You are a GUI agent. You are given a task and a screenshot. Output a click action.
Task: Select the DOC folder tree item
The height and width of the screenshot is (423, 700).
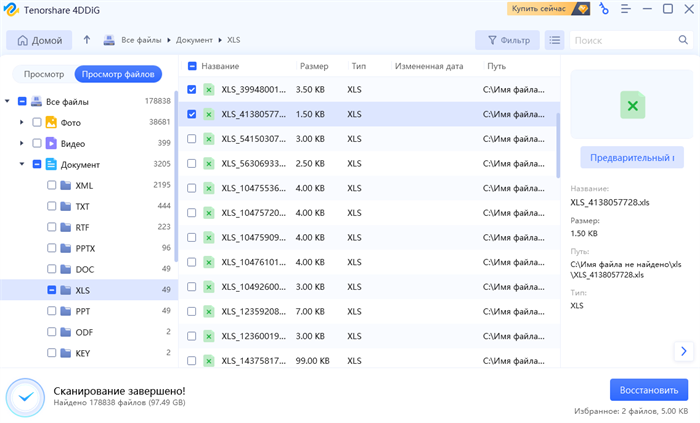(x=89, y=269)
